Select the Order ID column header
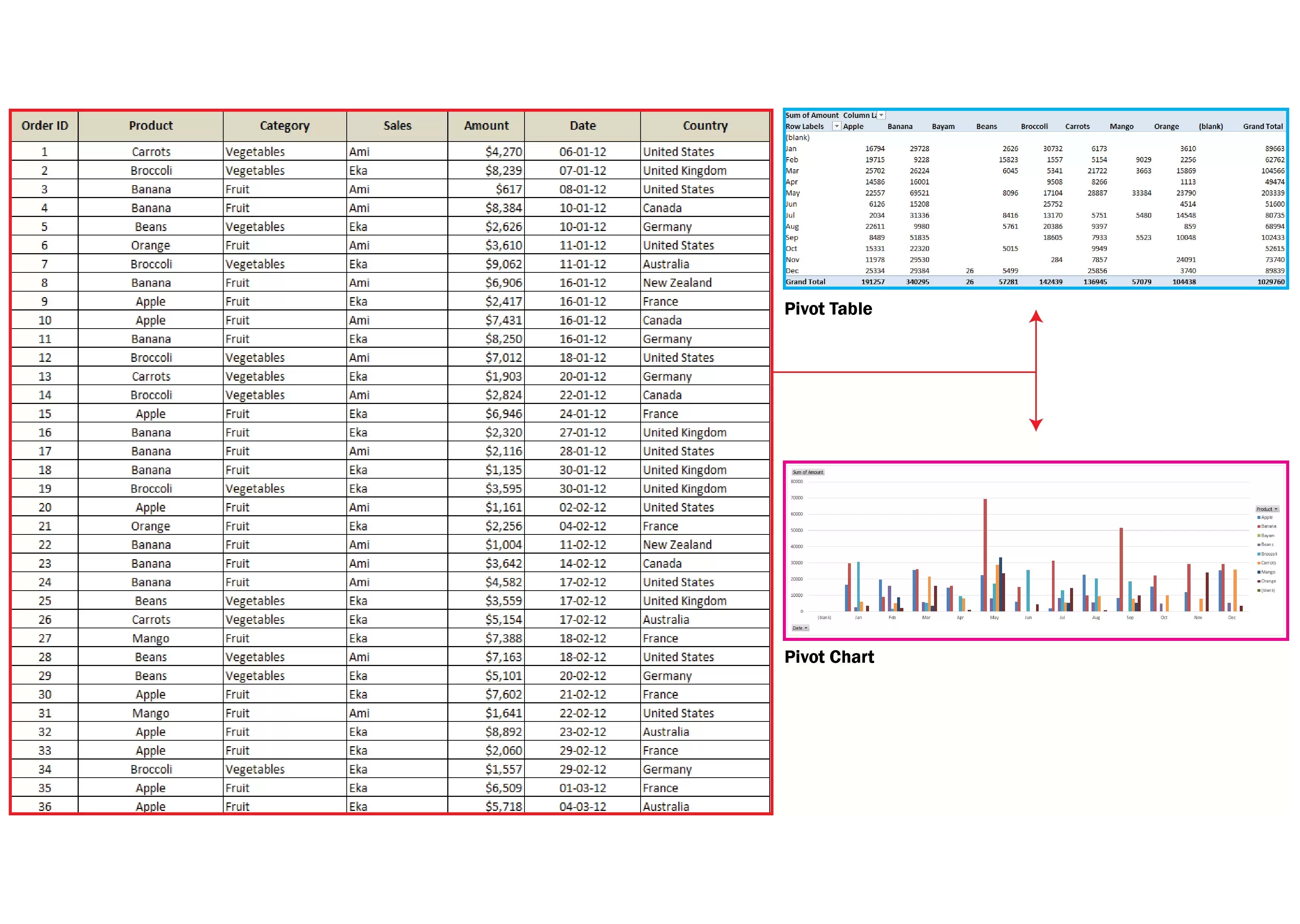 (x=44, y=126)
